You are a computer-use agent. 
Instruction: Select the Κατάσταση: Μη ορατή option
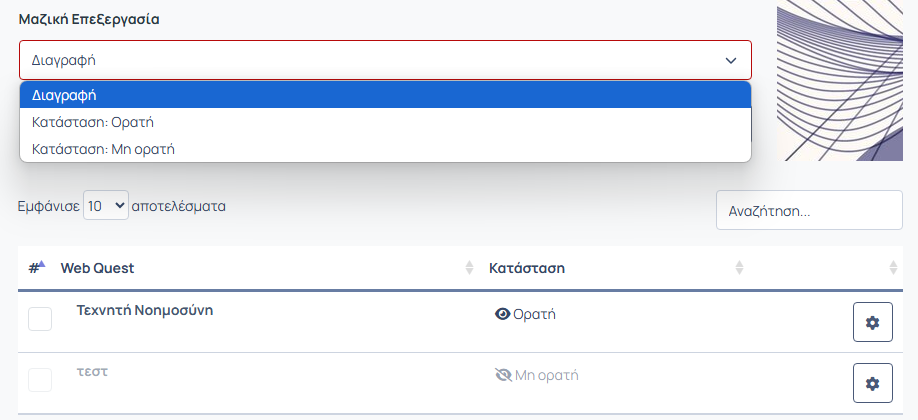pos(385,149)
